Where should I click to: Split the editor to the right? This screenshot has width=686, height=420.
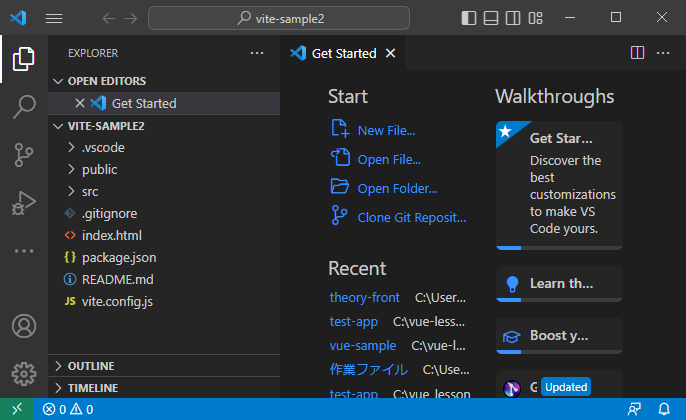point(637,53)
